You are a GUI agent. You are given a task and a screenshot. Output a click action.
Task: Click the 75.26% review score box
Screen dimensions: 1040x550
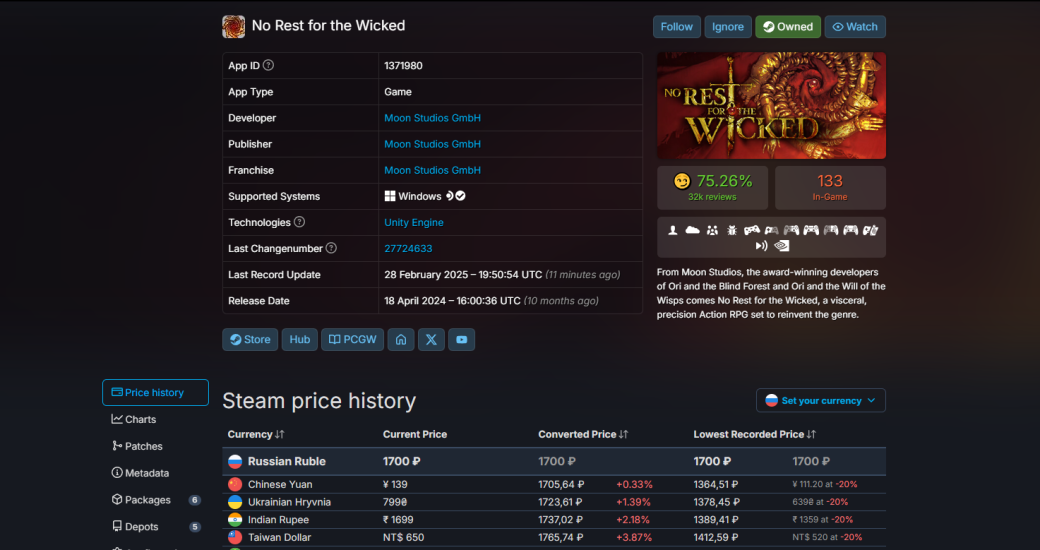712,188
